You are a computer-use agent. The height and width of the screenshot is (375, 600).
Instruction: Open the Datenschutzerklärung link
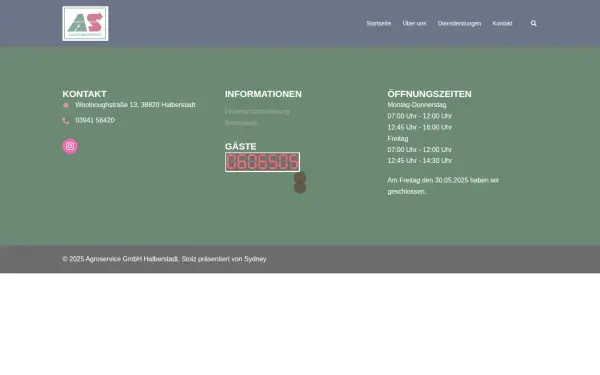click(x=257, y=111)
